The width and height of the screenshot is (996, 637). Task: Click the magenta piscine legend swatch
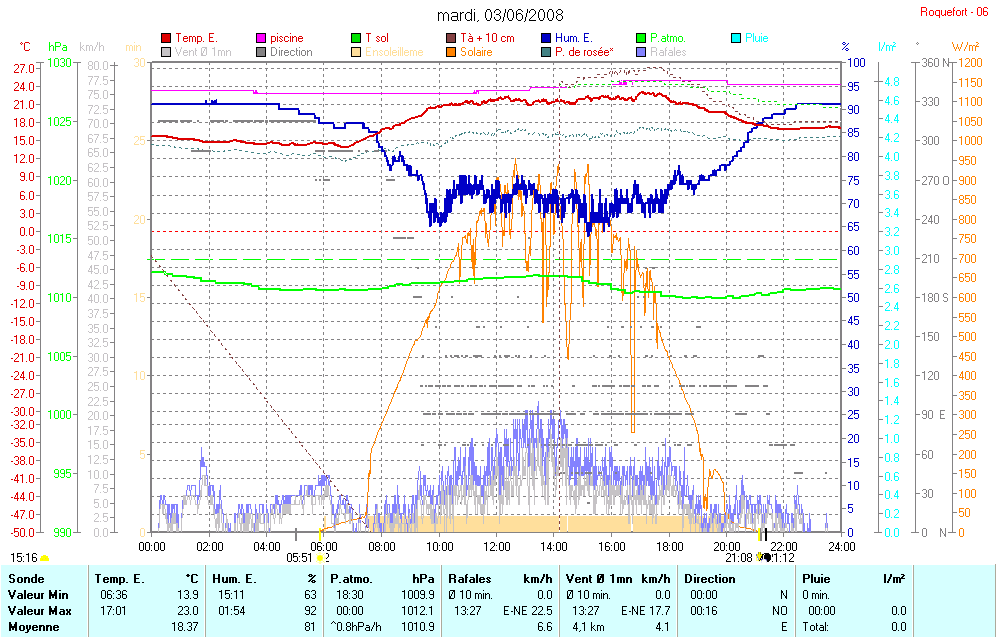click(261, 38)
